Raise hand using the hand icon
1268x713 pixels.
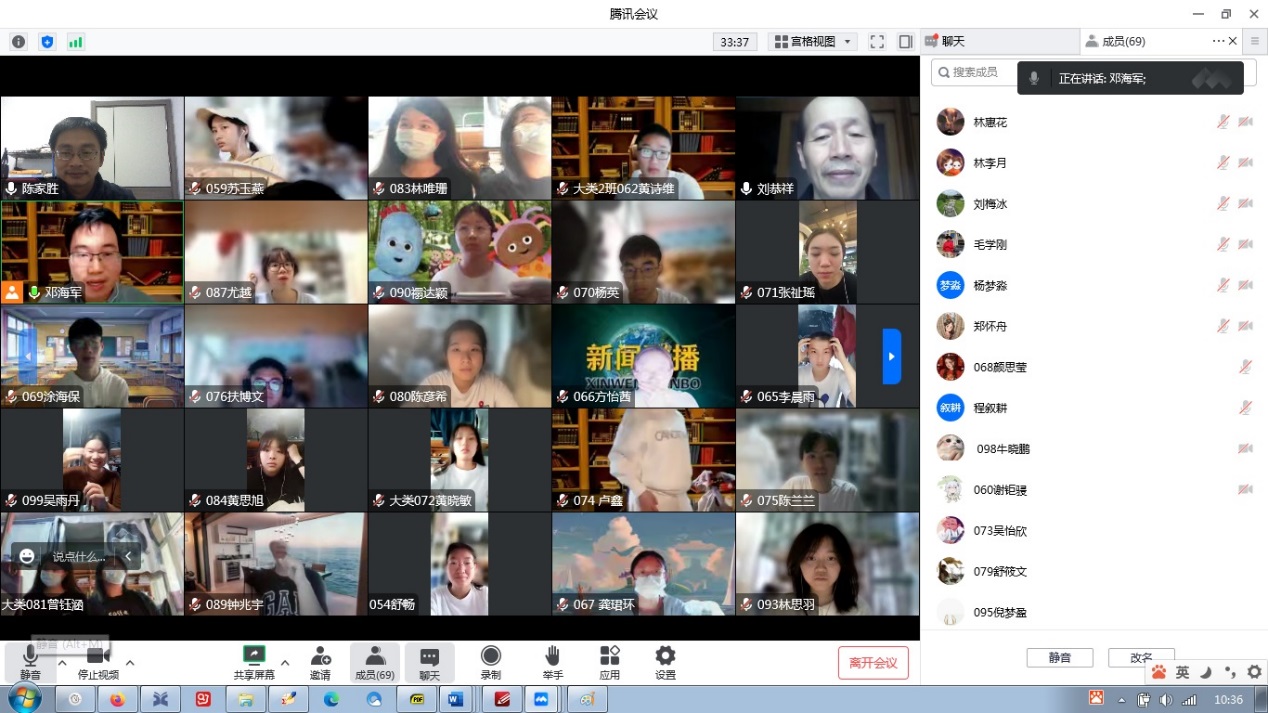pos(552,656)
